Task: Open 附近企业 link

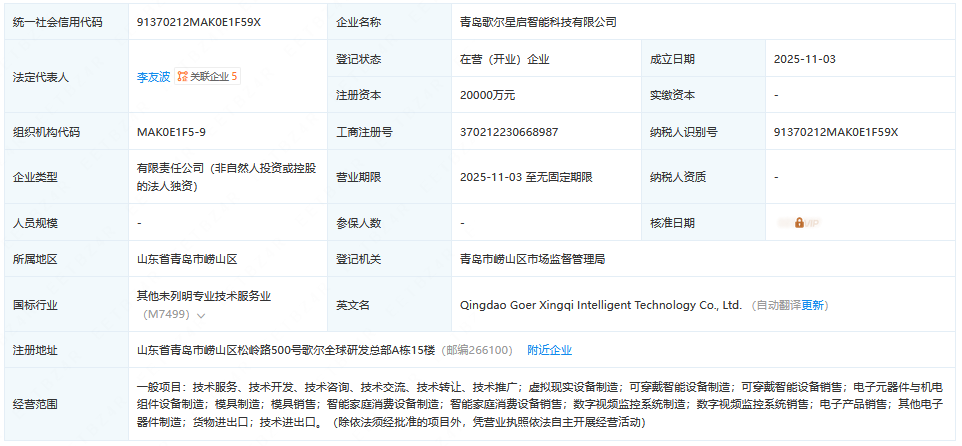Action: pyautogui.click(x=550, y=350)
